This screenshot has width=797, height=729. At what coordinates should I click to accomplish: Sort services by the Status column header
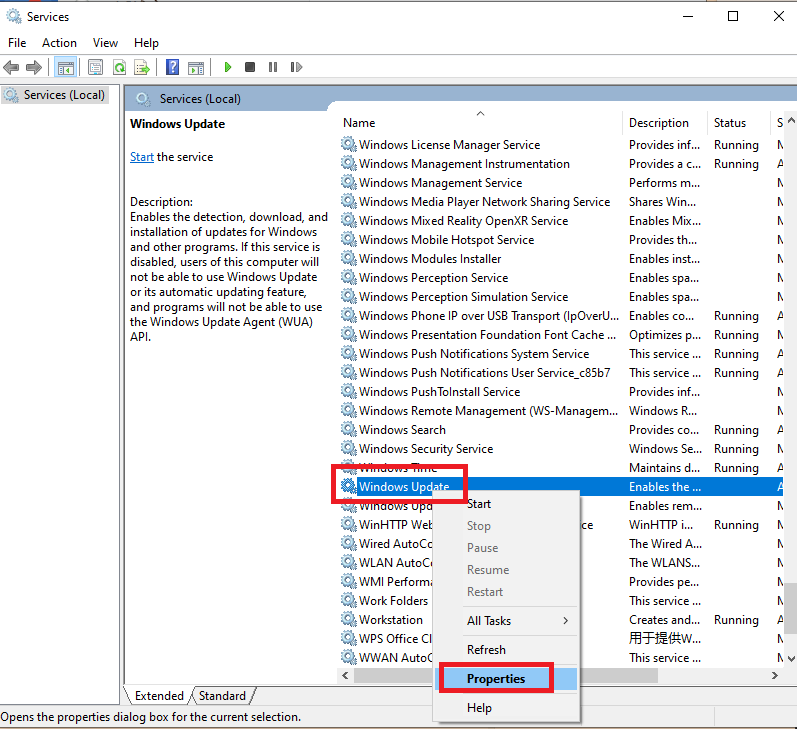(x=730, y=123)
